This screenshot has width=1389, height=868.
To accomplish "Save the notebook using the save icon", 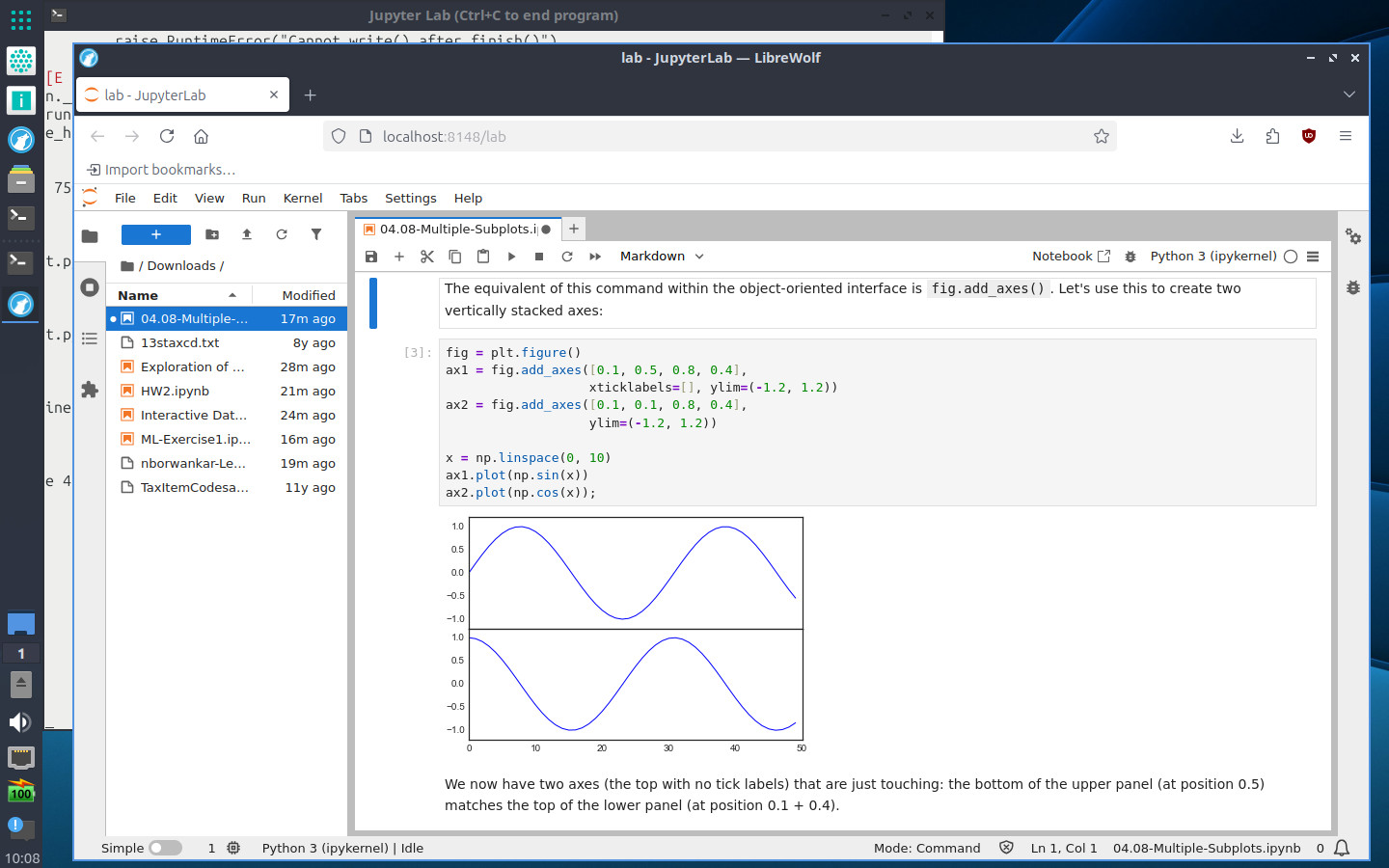I will 371,256.
